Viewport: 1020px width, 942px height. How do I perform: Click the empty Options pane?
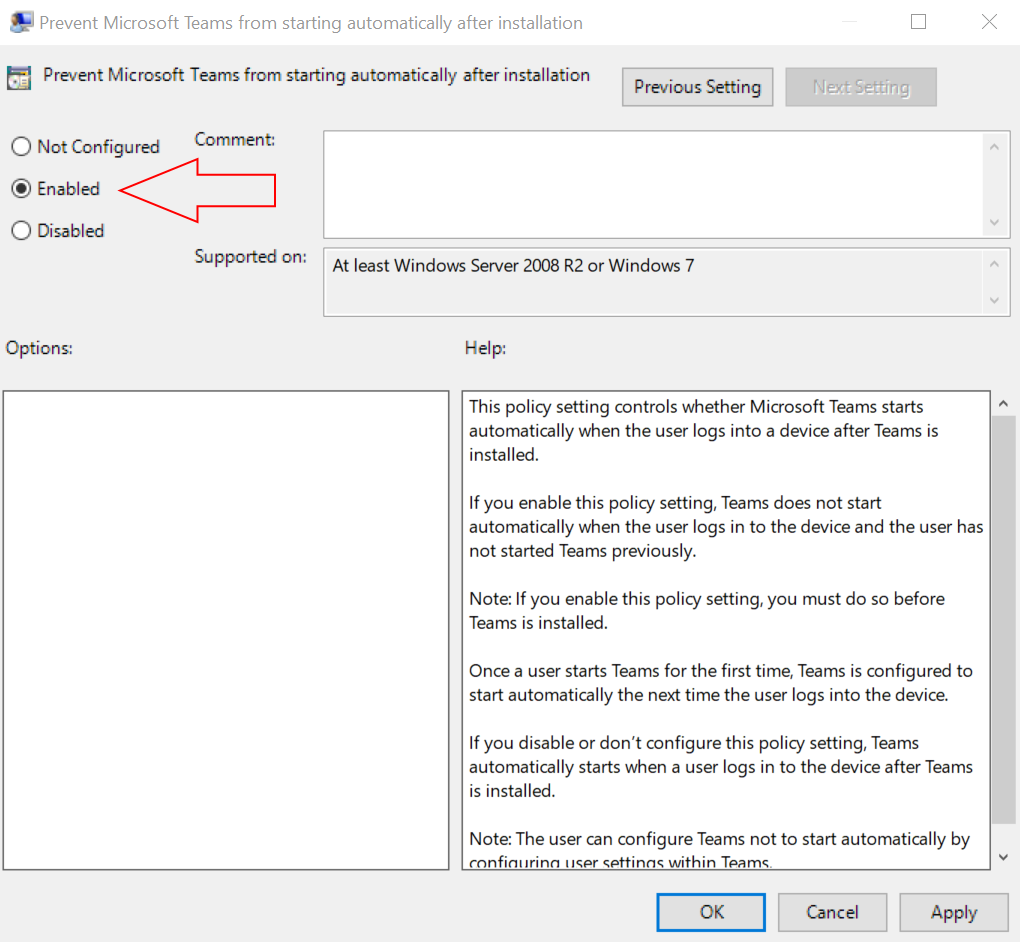(226, 630)
